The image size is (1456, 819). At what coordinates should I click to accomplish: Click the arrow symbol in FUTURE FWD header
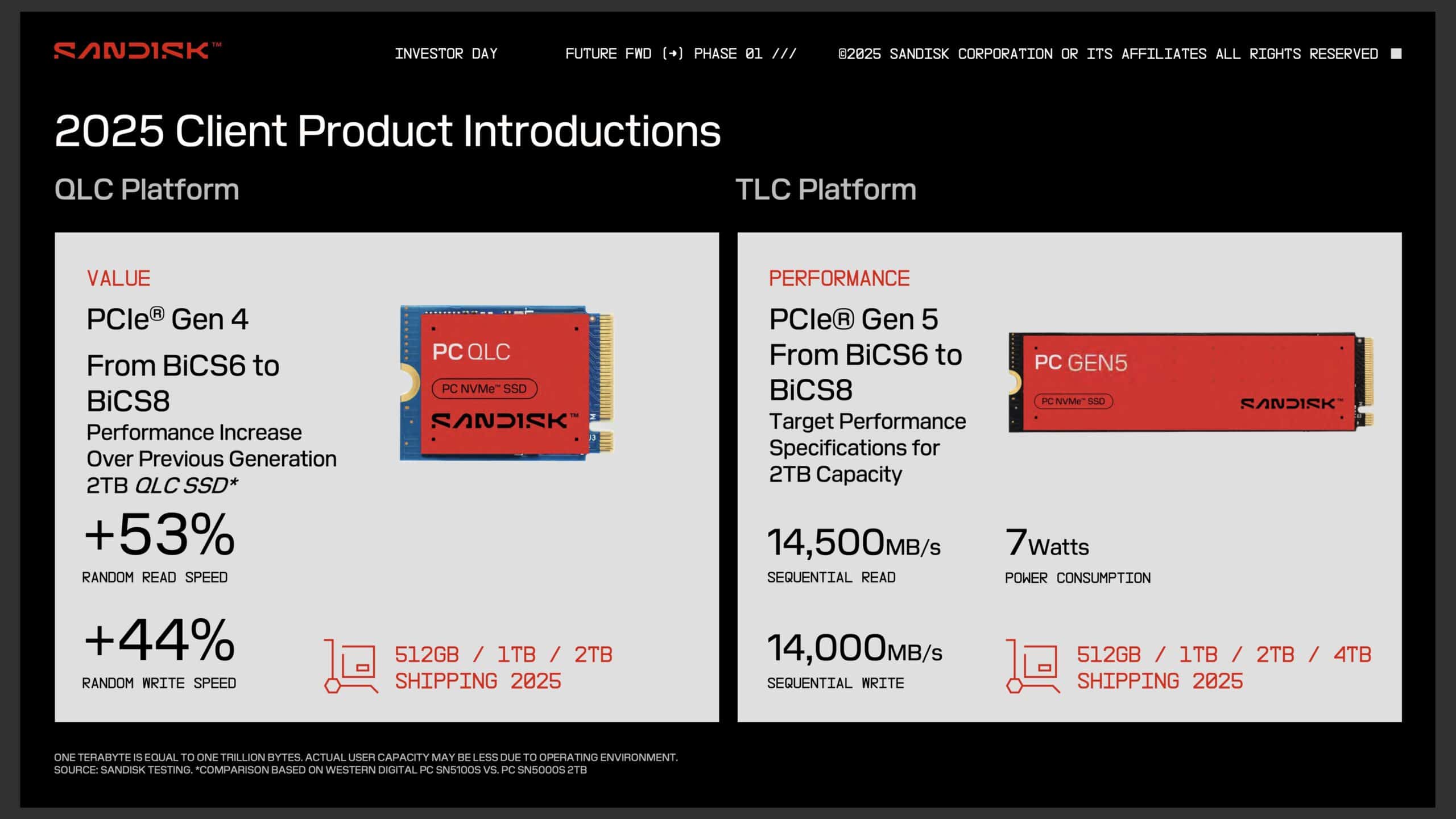pyautogui.click(x=673, y=53)
